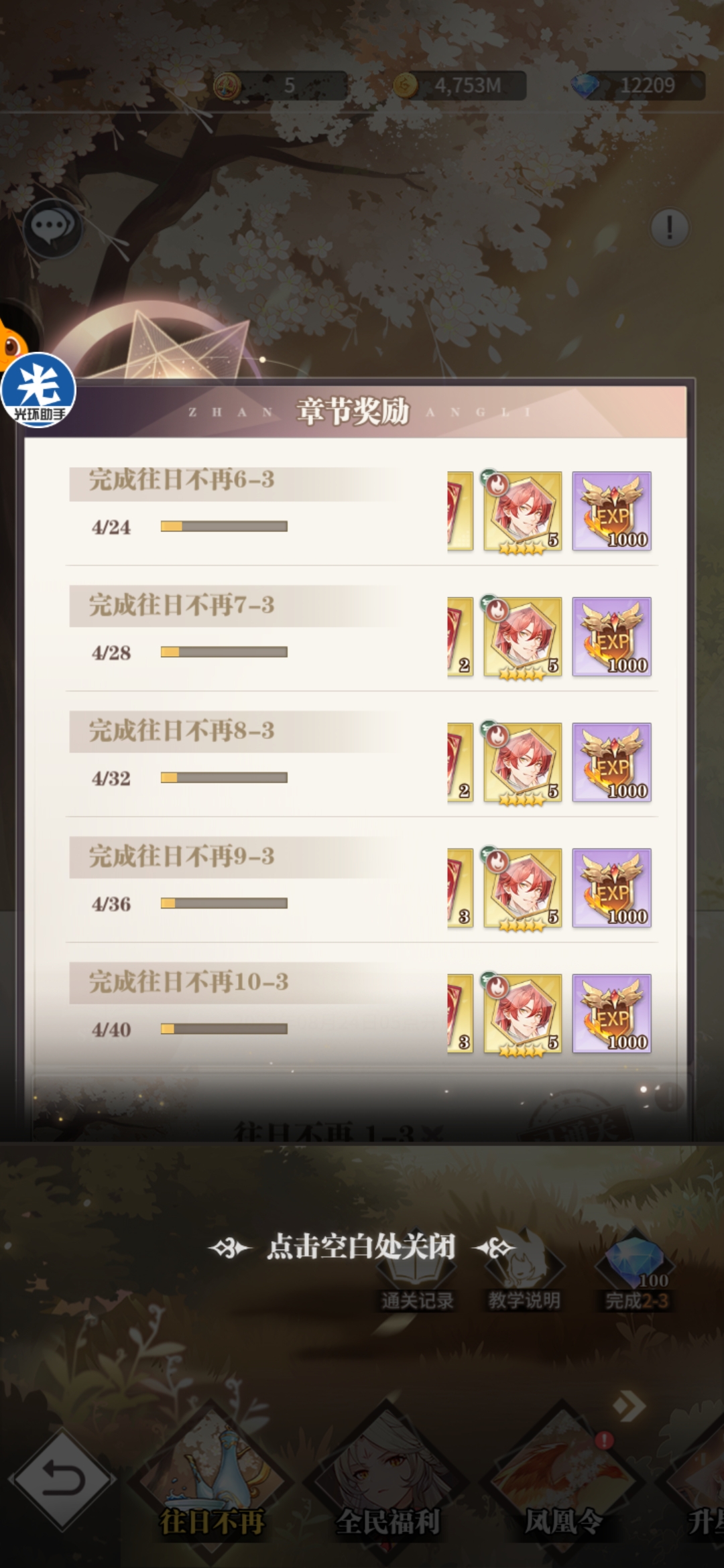Tap the blue diamond currency icon
The width and height of the screenshot is (724, 1568).
pyautogui.click(x=585, y=86)
